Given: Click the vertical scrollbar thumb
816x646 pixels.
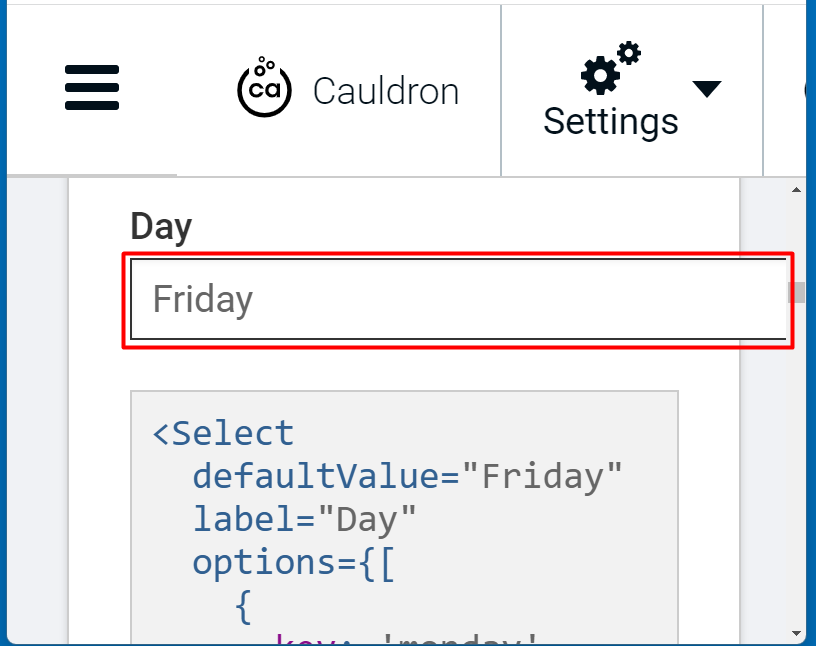Looking at the screenshot, I should click(x=796, y=293).
